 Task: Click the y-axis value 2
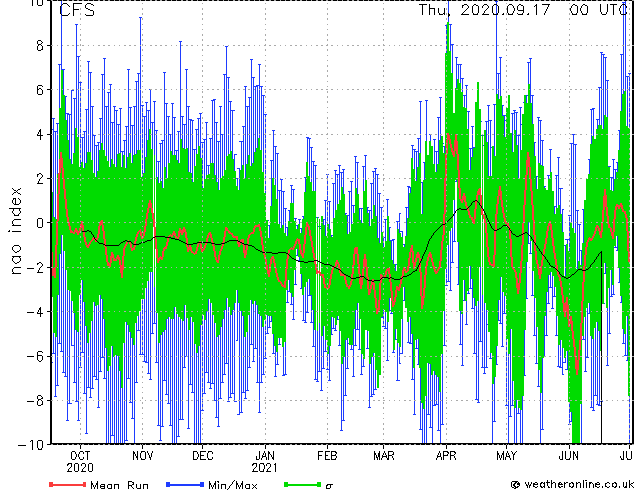(x=40, y=178)
